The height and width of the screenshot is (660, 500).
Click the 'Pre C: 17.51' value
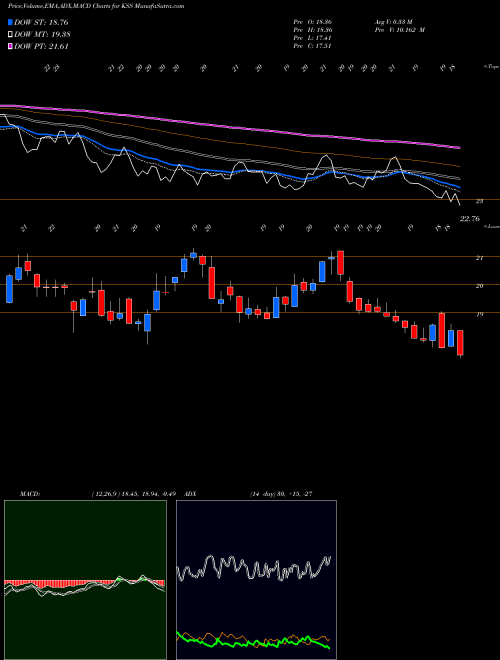point(311,46)
